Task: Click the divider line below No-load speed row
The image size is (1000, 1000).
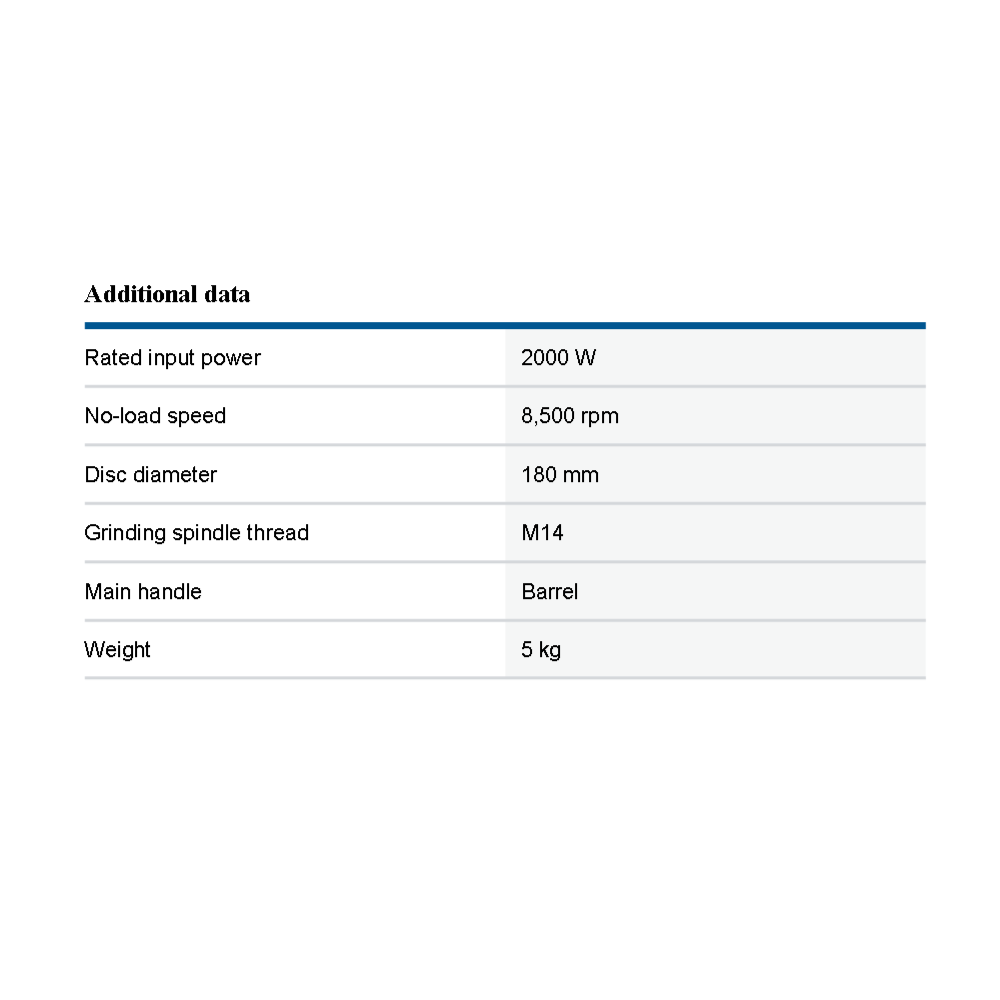Action: 505,445
